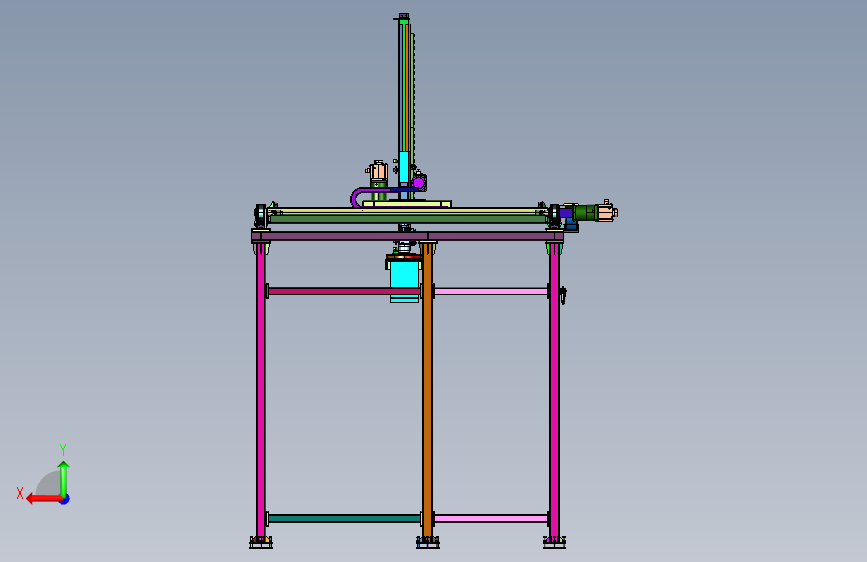The image size is (867, 562).
Task: Click the green Y axis arrow of triad
Action: point(64,478)
